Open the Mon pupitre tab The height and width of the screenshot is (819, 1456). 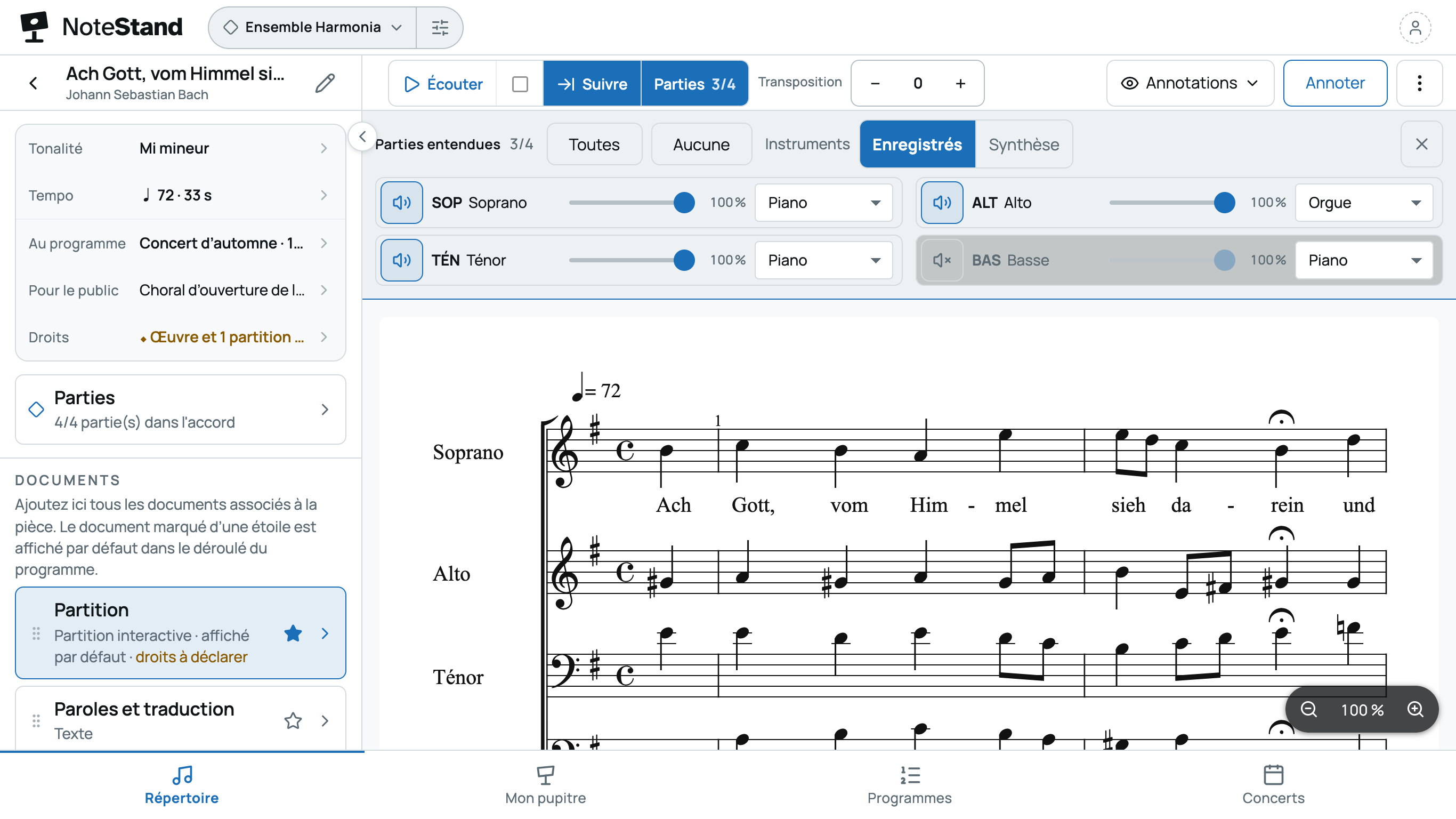pyautogui.click(x=545, y=785)
